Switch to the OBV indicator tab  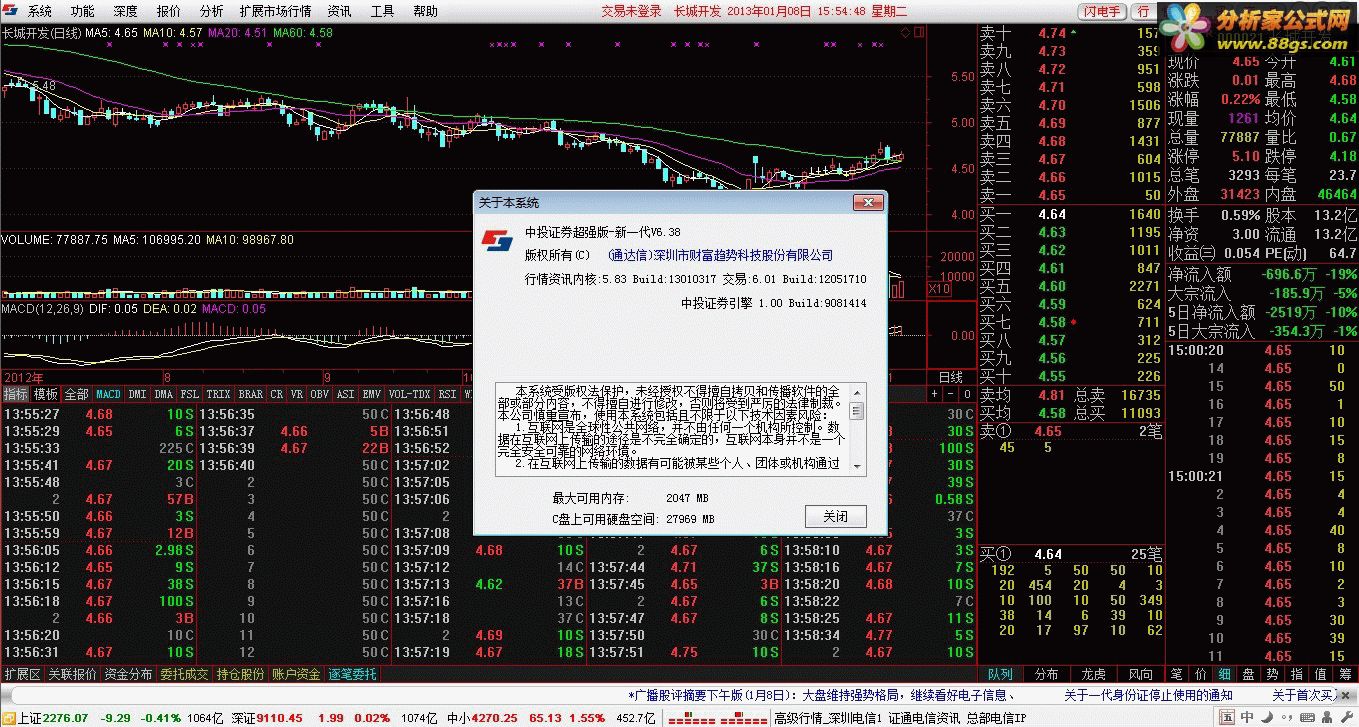click(x=320, y=394)
